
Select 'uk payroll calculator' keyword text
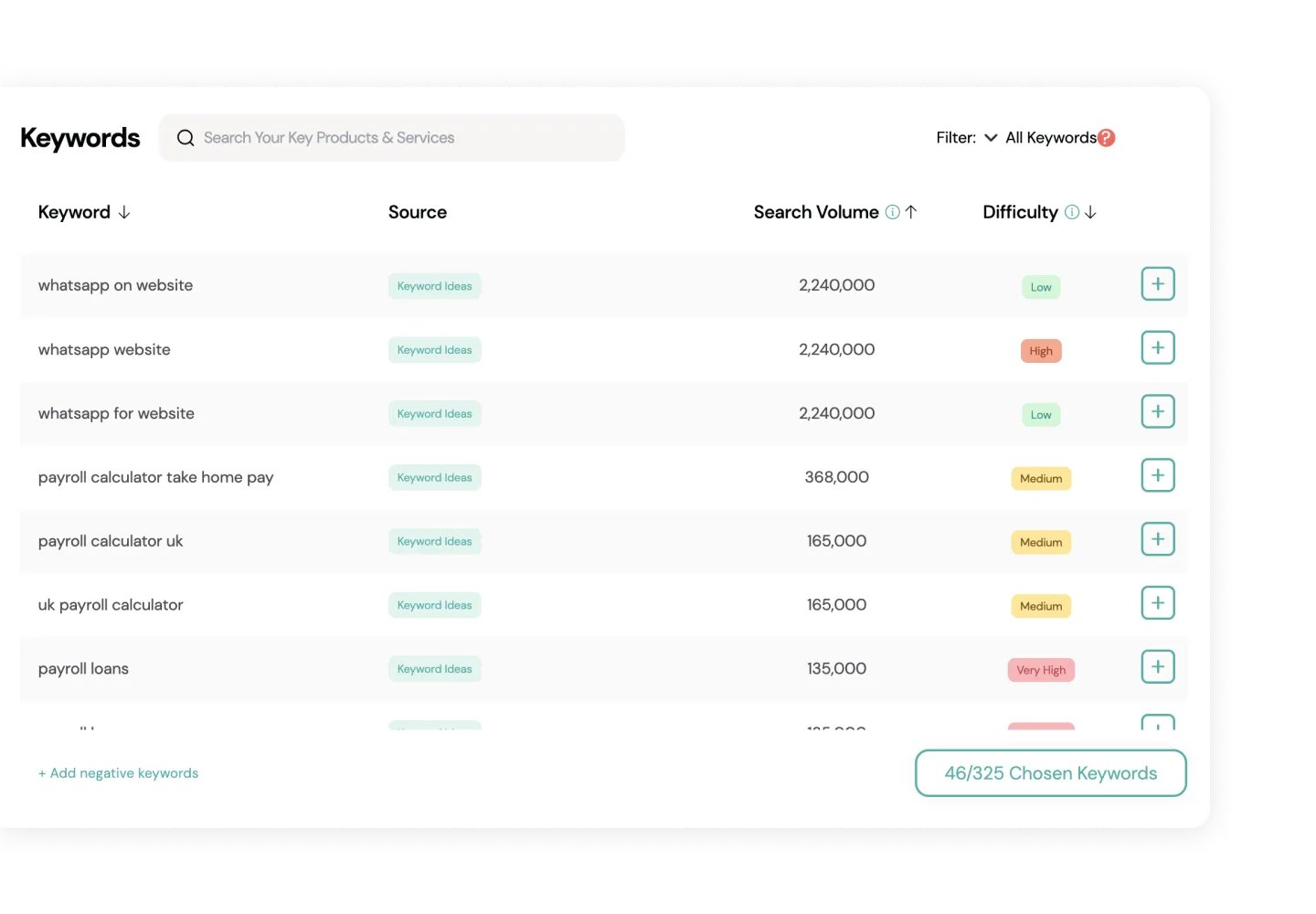111,605
